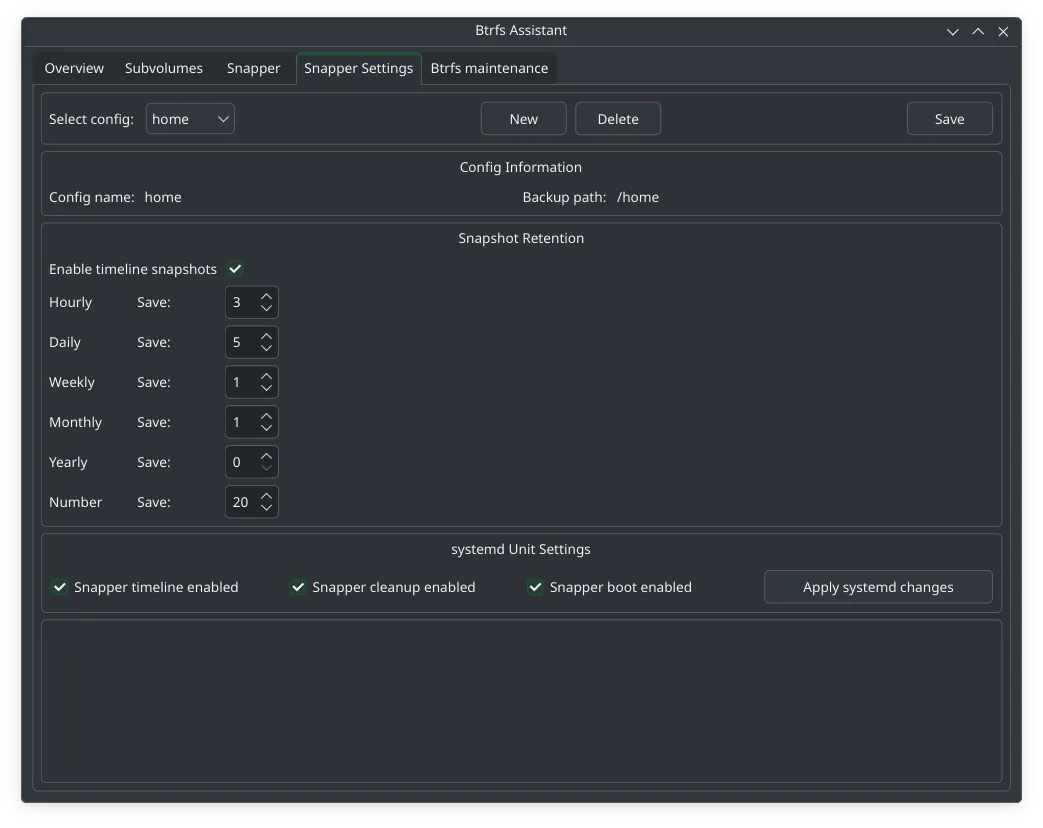This screenshot has height=828, width=1043.
Task: Decrease Hourly save count
Action: pyautogui.click(x=267, y=309)
